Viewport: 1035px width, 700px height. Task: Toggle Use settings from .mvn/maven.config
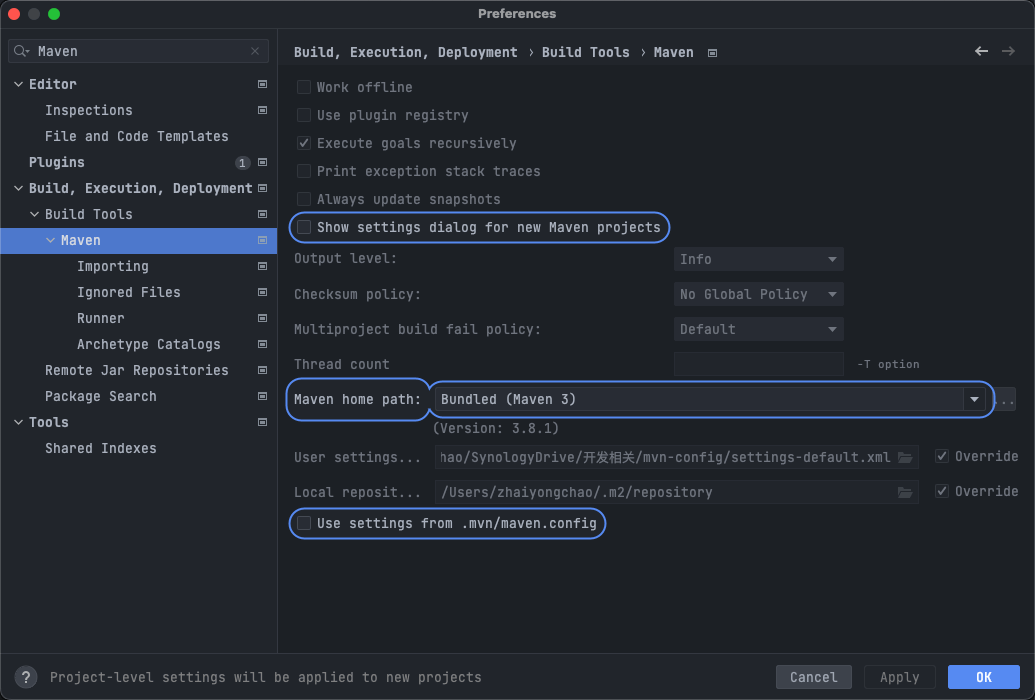304,523
